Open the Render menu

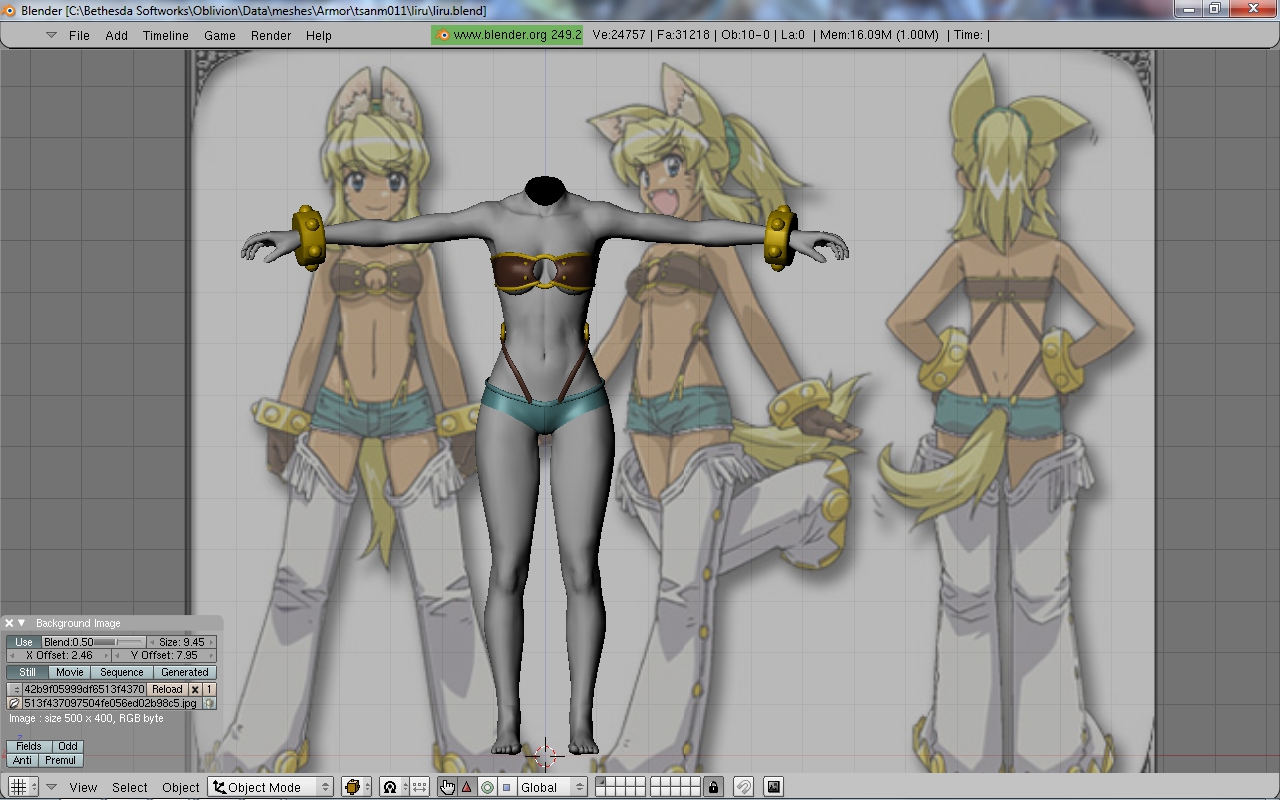click(x=271, y=35)
